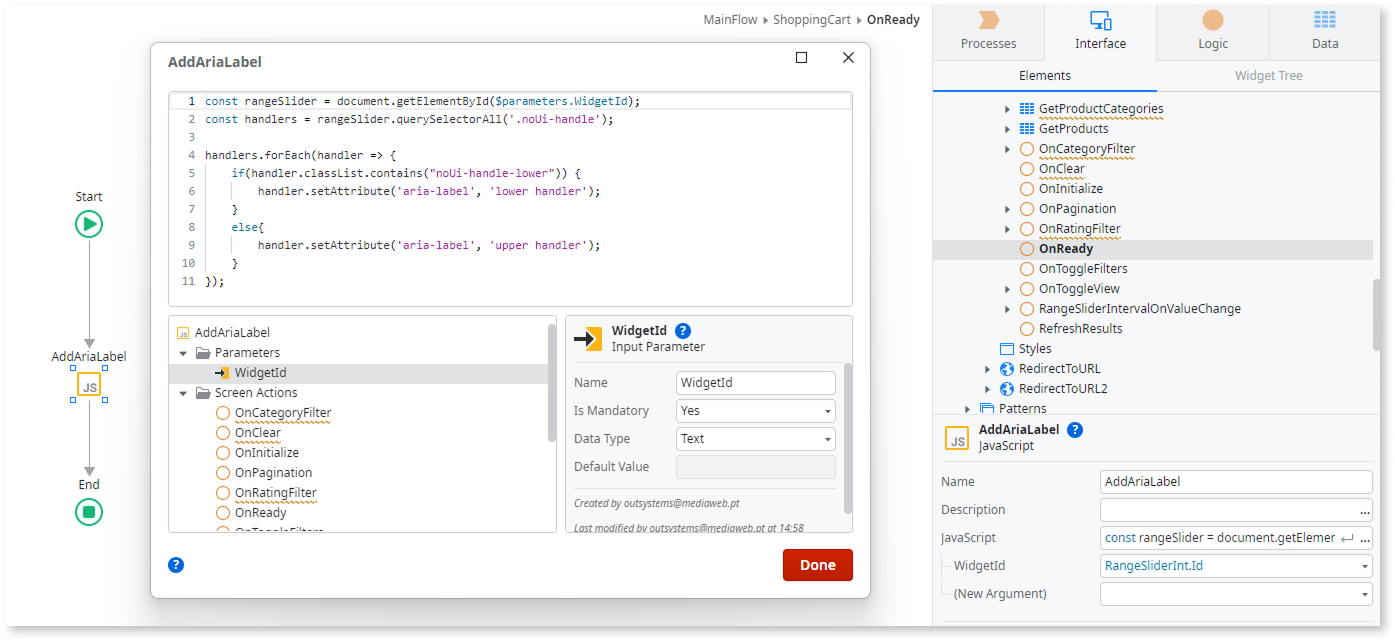
Task: Expand the RedirectToURL node
Action: 987,369
